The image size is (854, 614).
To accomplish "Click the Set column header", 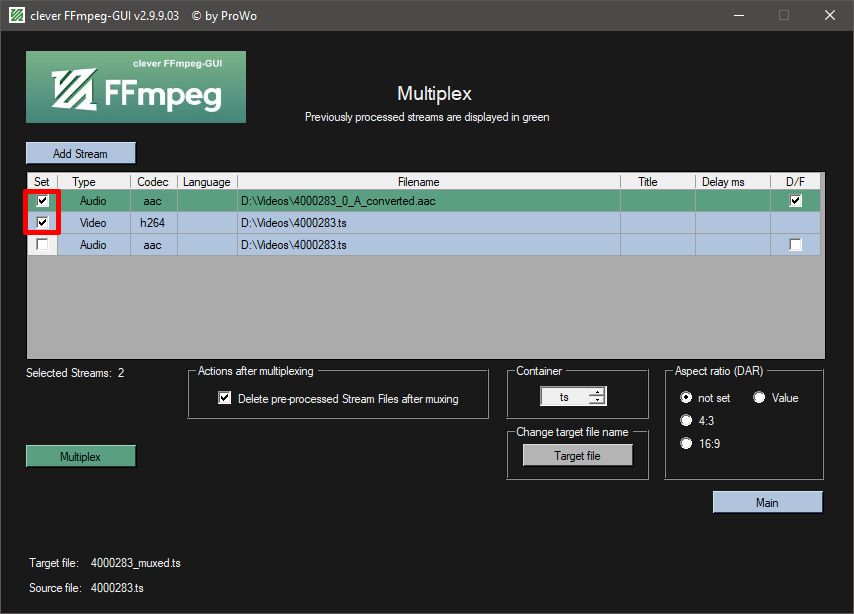I will [42, 181].
